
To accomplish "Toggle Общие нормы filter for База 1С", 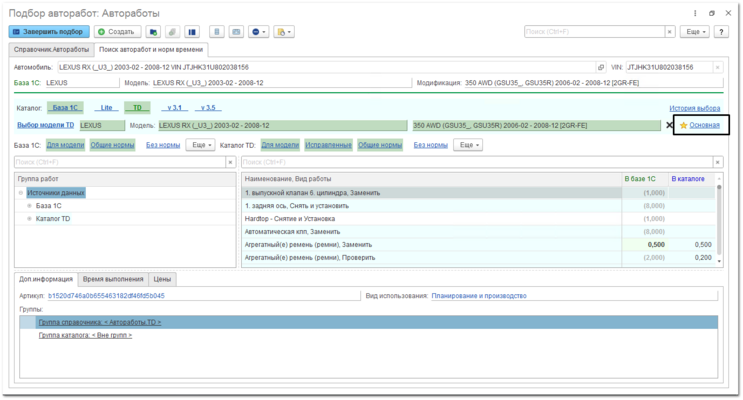I will tap(112, 145).
